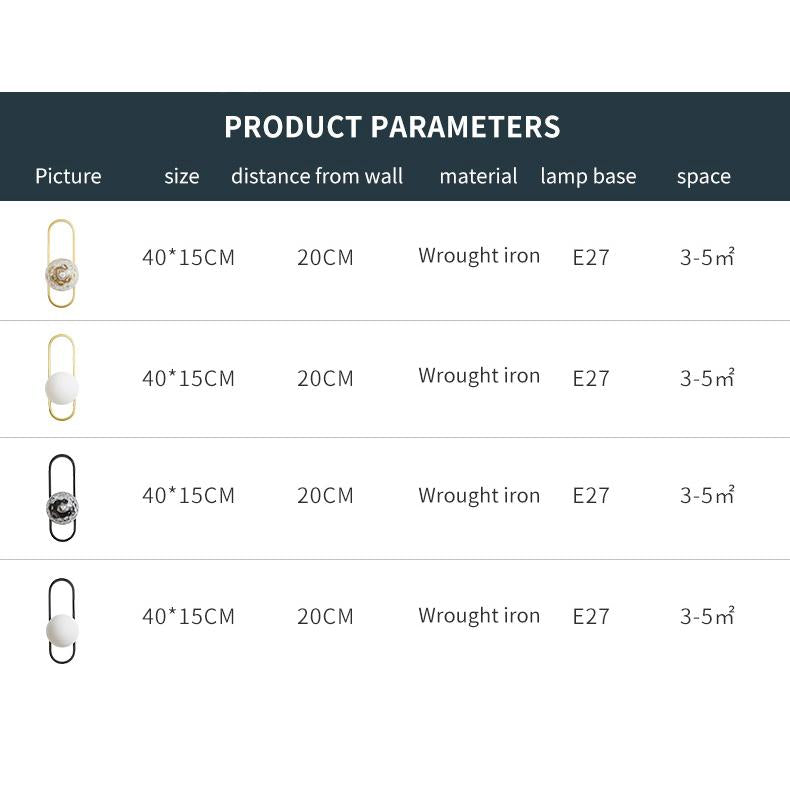Click the PRODUCT PARAMETERS title
The width and height of the screenshot is (790, 790).
click(x=392, y=128)
